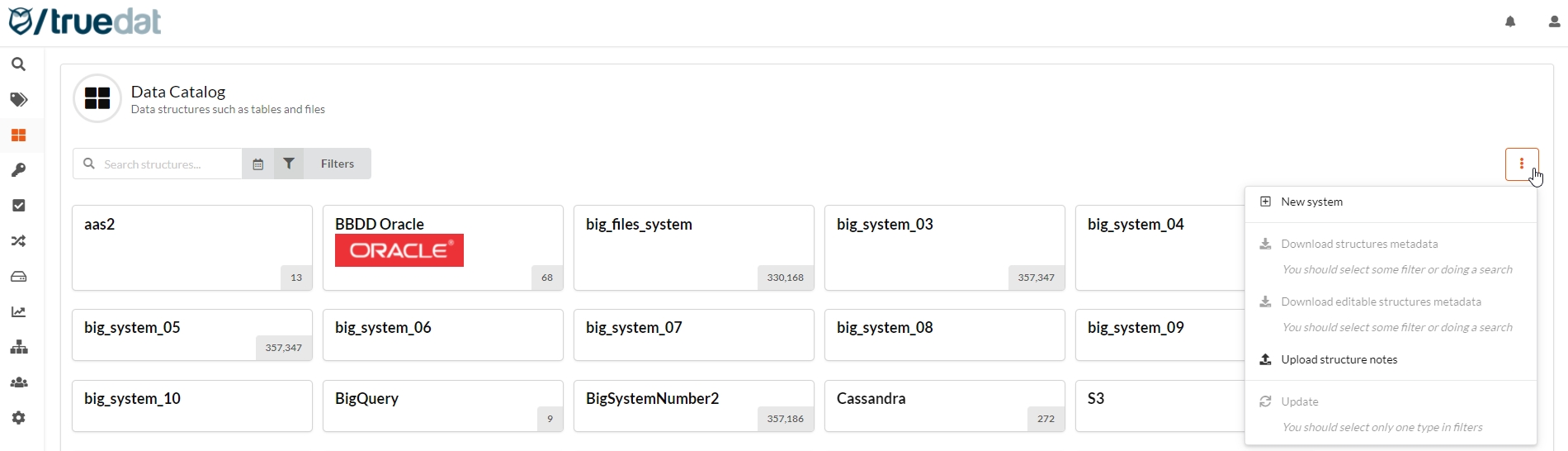Image resolution: width=1568 pixels, height=451 pixels.
Task: Open the users group sidebar icon
Action: click(x=18, y=382)
